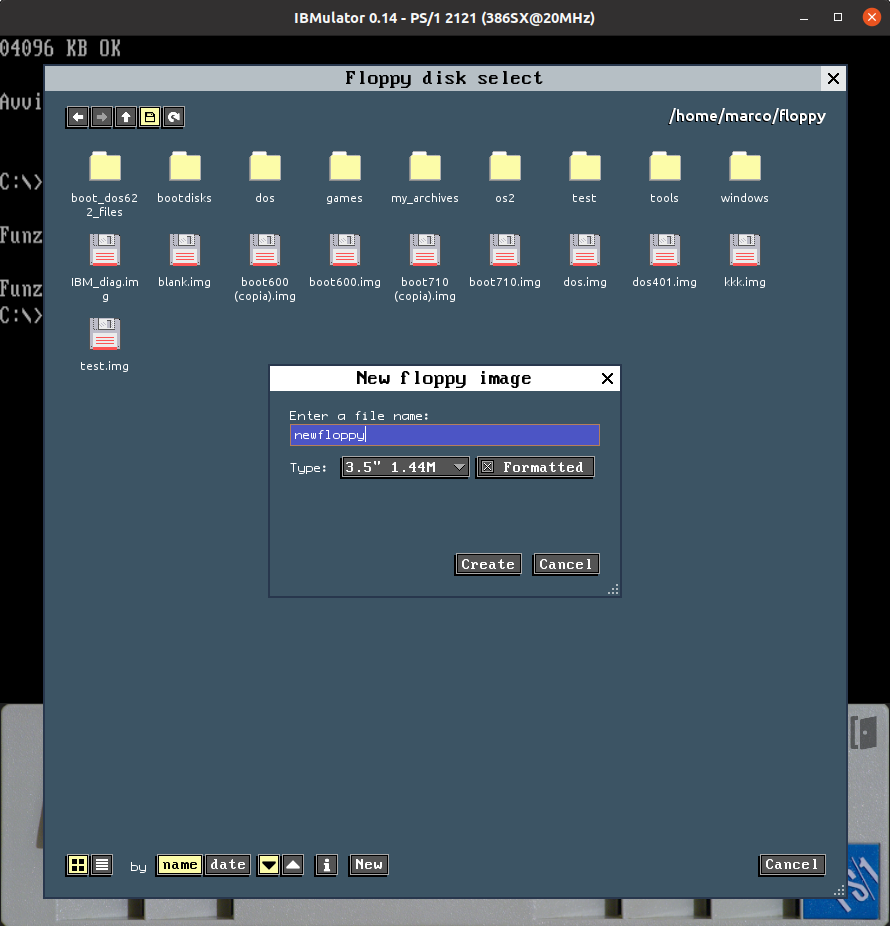Select the dos.img floppy image
890x926 pixels.
(585, 261)
